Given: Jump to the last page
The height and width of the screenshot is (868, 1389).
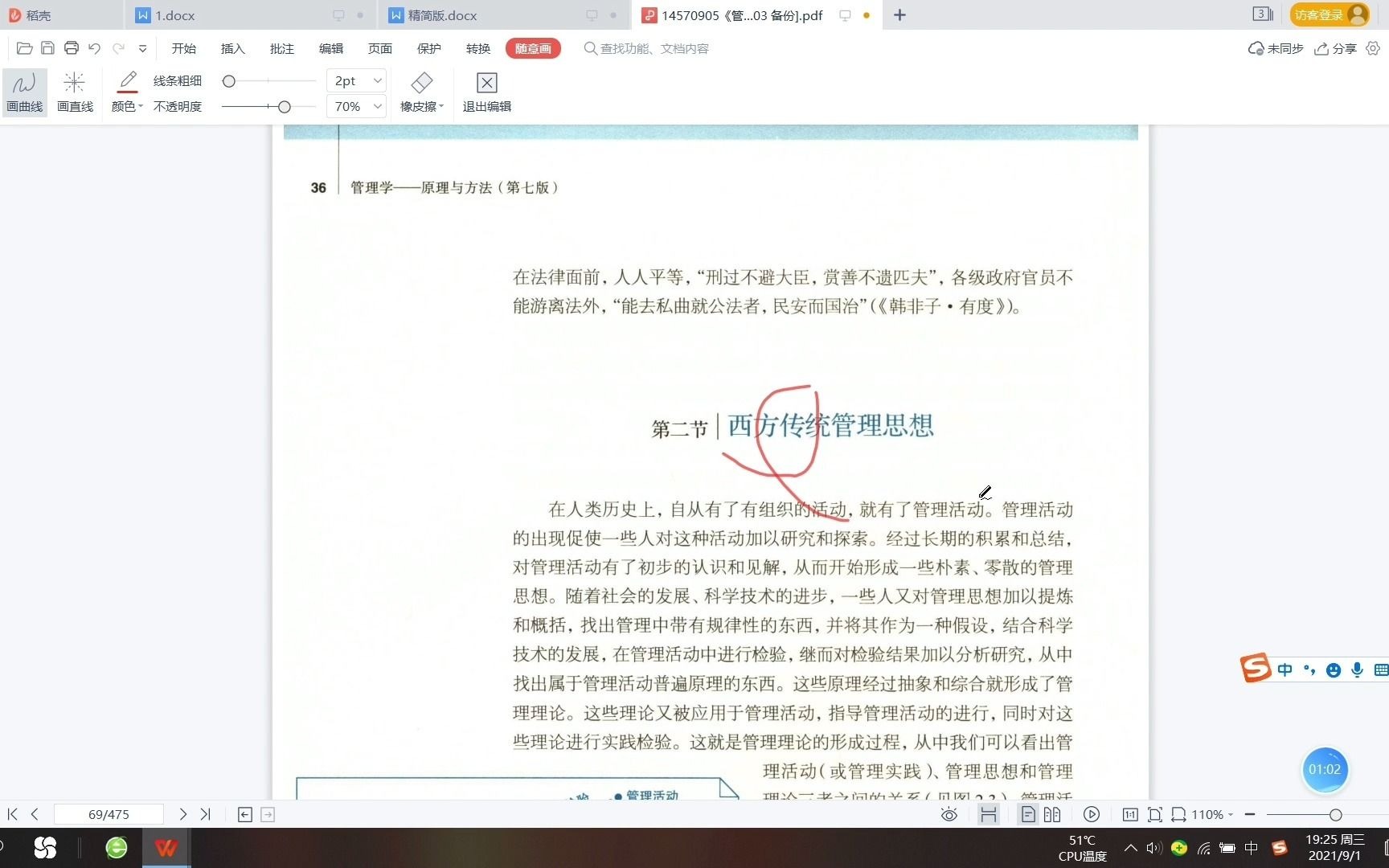Looking at the screenshot, I should click(206, 814).
